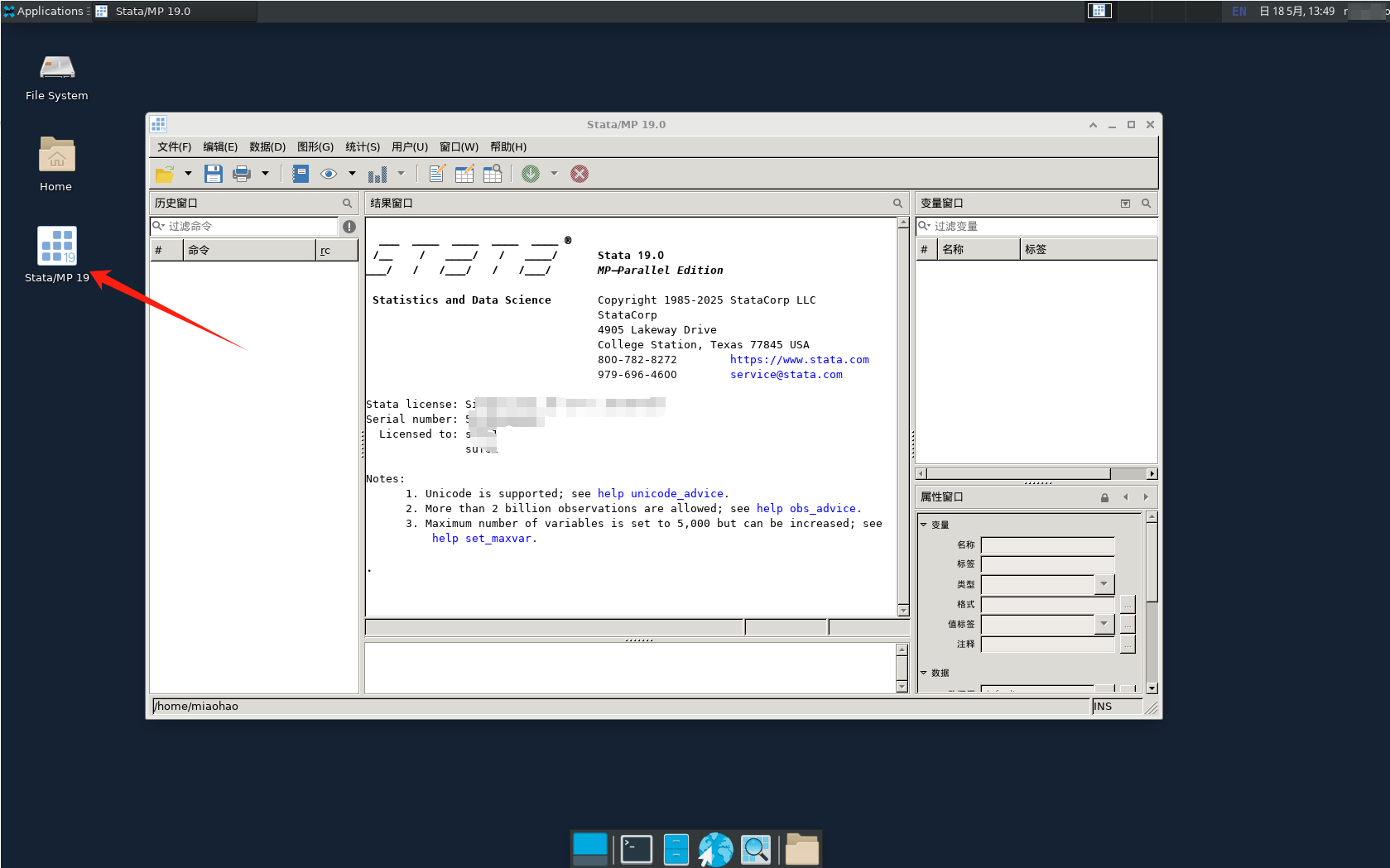Open the File System desktop icon
Screen dimensions: 1390x868
[x=57, y=77]
